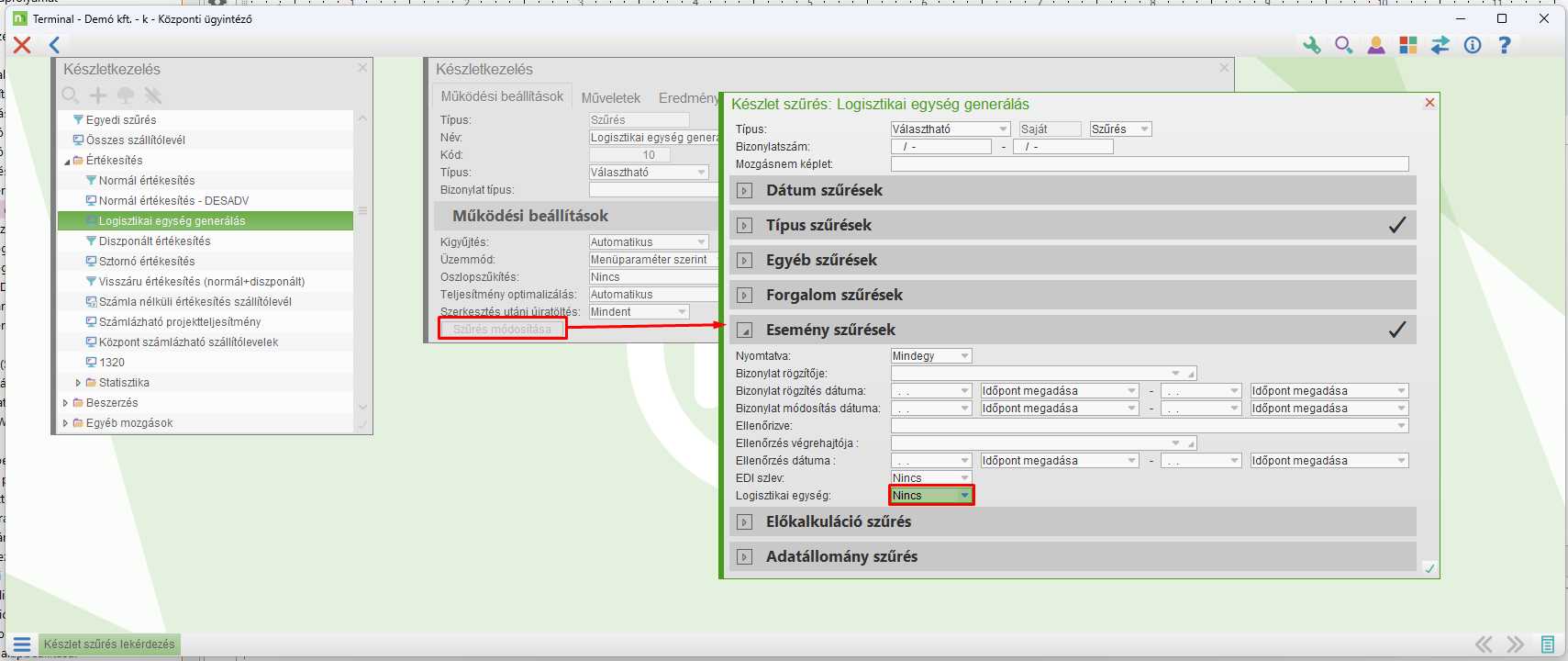Click the purple magnifier search icon
Screen dimensions: 1568x661
tap(1344, 45)
